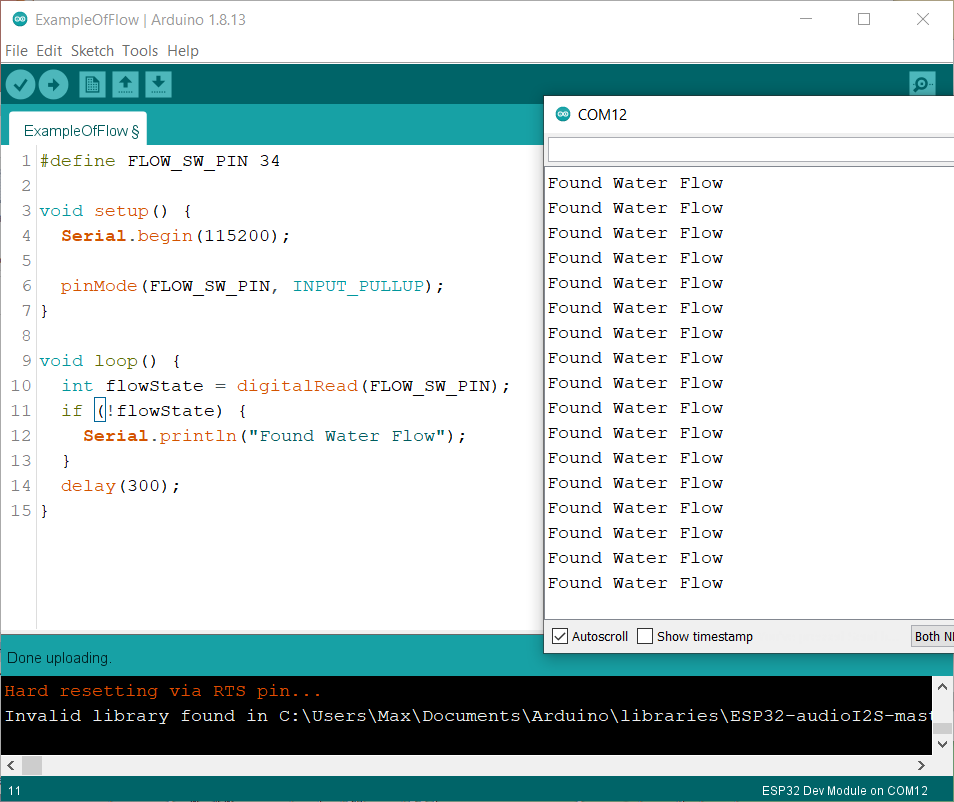Click the #define FLOW_SW_PIN 34 line

[160, 161]
